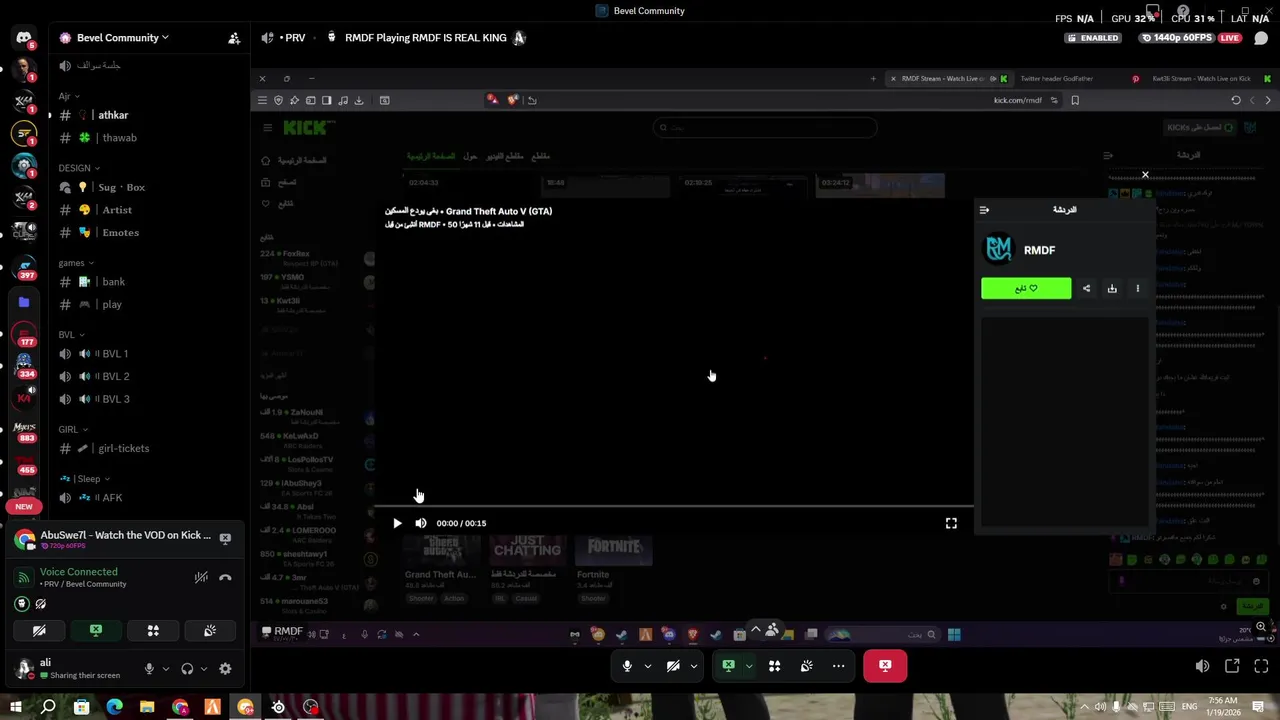
Task: Enter full screen for Discord stream
Action: (x=1261, y=666)
